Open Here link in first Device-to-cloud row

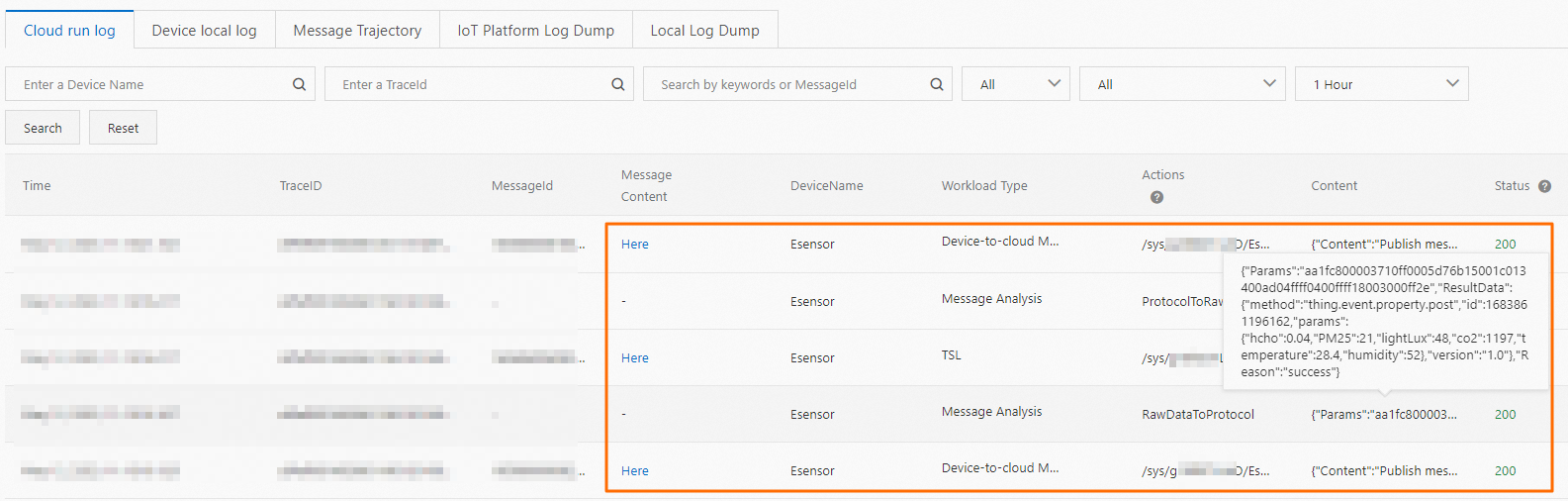635,245
